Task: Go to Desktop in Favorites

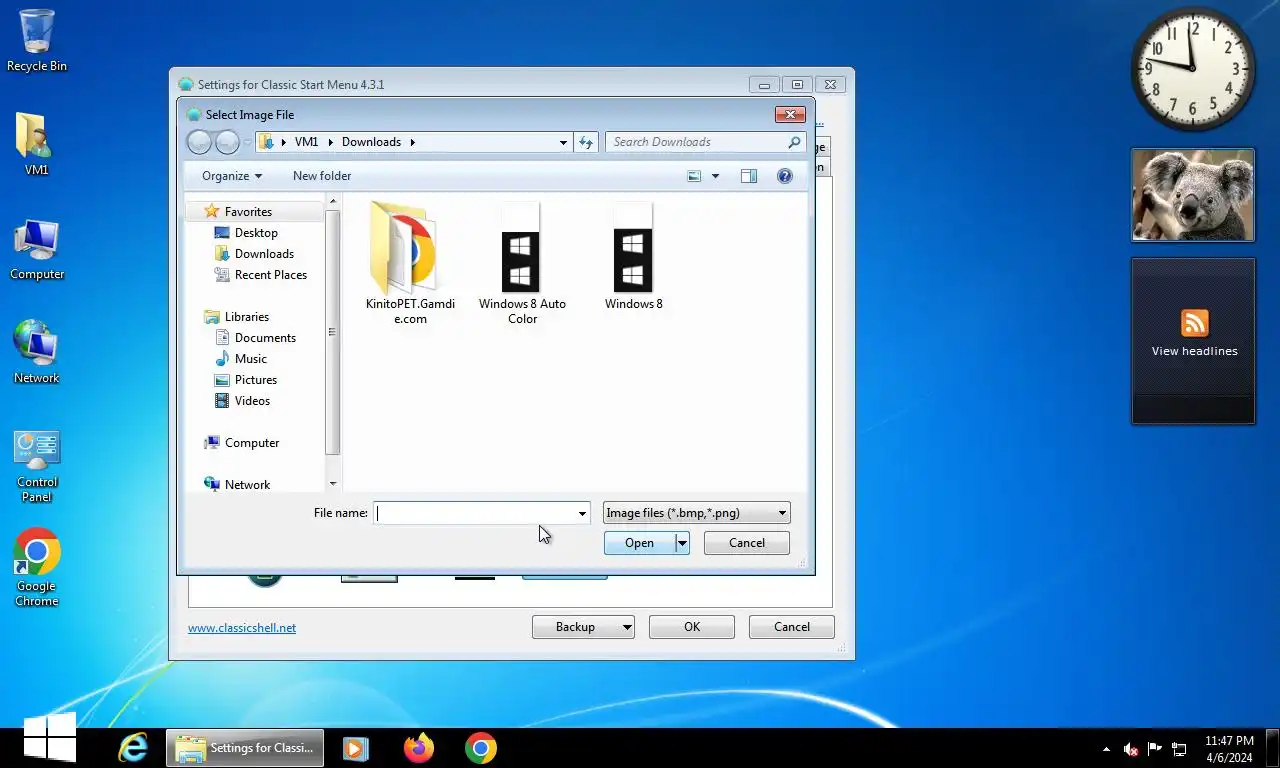Action: [256, 232]
